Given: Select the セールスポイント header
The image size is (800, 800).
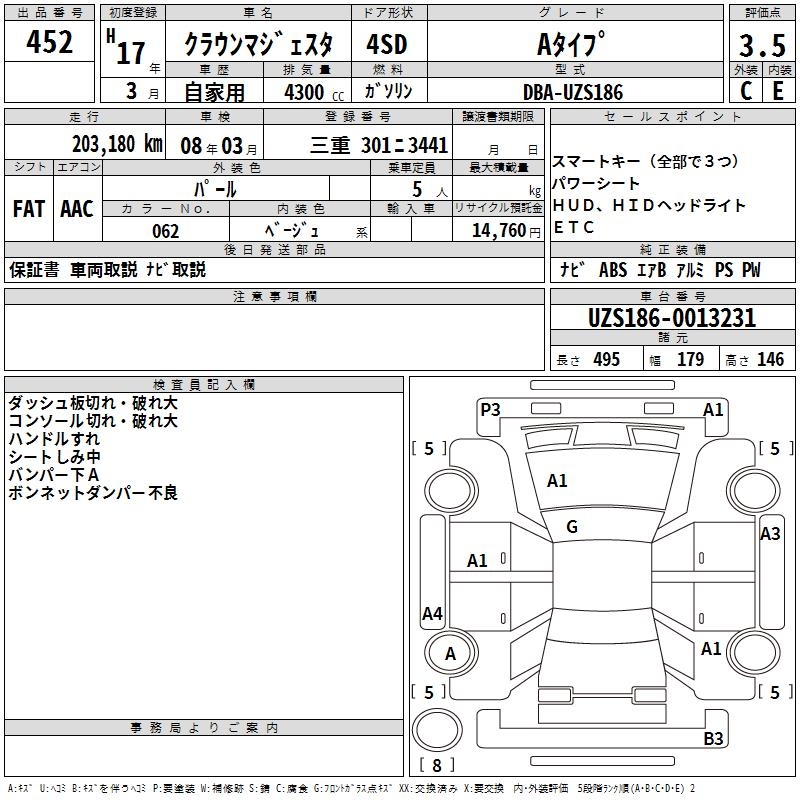Looking at the screenshot, I should [x=672, y=116].
